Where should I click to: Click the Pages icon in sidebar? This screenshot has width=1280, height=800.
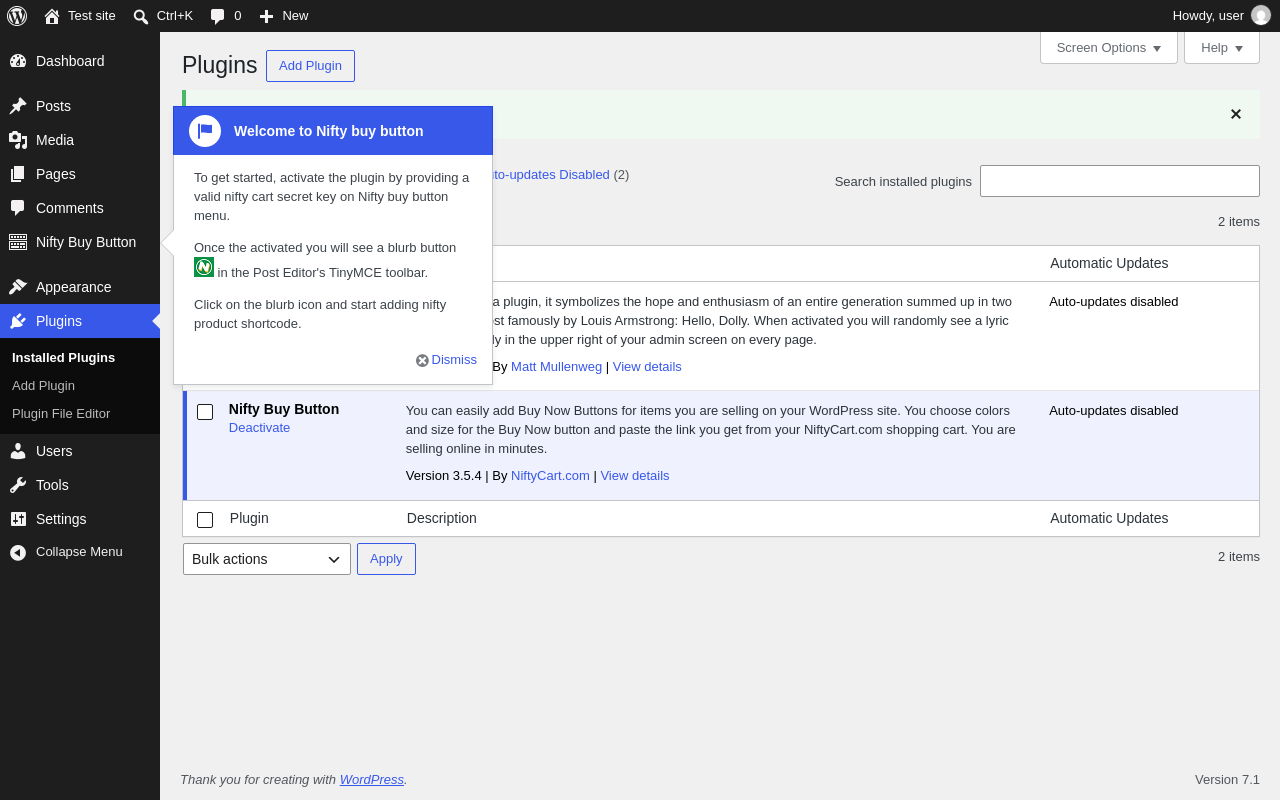tap(18, 174)
